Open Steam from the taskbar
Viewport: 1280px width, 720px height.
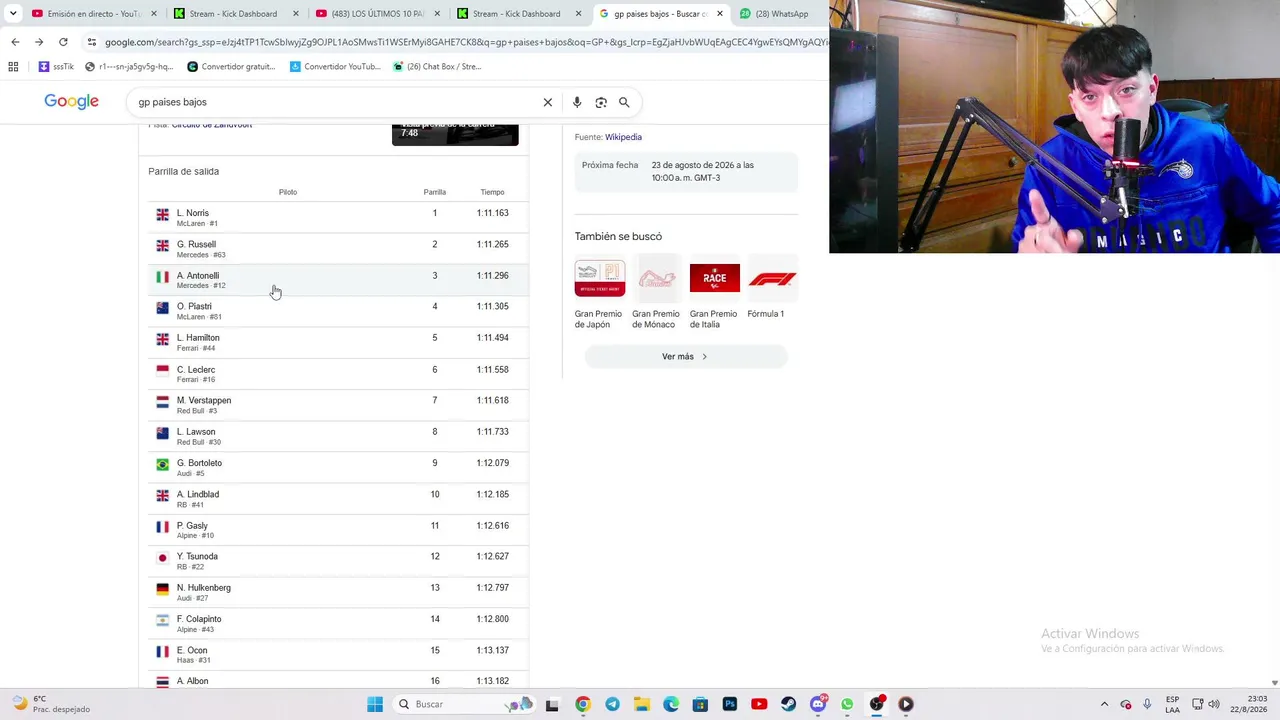pyautogui.click(x=789, y=704)
